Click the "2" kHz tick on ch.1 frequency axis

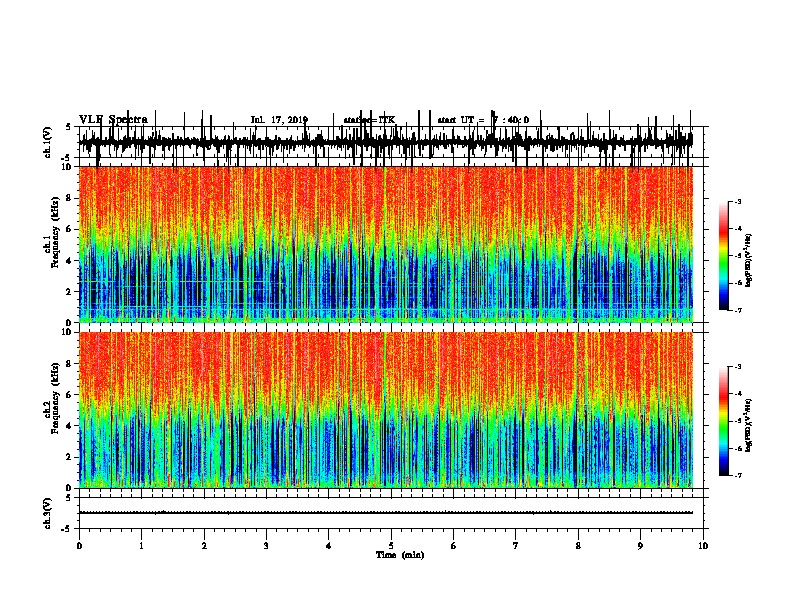click(x=69, y=292)
